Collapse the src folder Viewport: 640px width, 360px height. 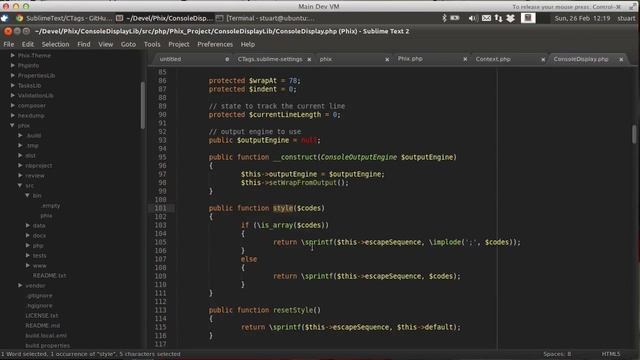[20, 185]
